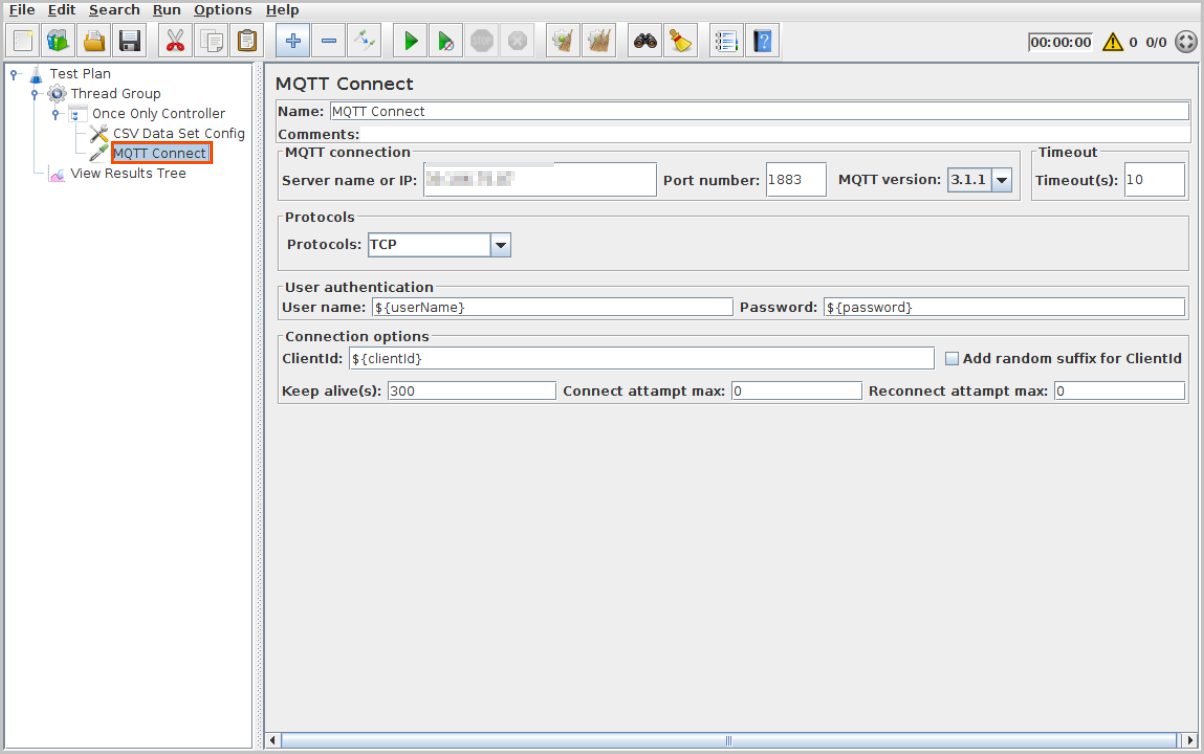1204x754 pixels.
Task: Click the Timeout(s) field
Action: coord(1154,180)
